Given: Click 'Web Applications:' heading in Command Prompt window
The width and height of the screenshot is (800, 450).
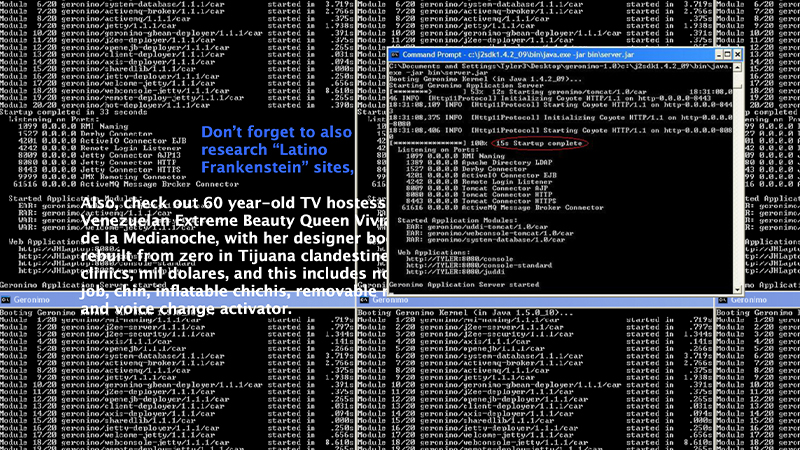Looking at the screenshot, I should coord(434,253).
